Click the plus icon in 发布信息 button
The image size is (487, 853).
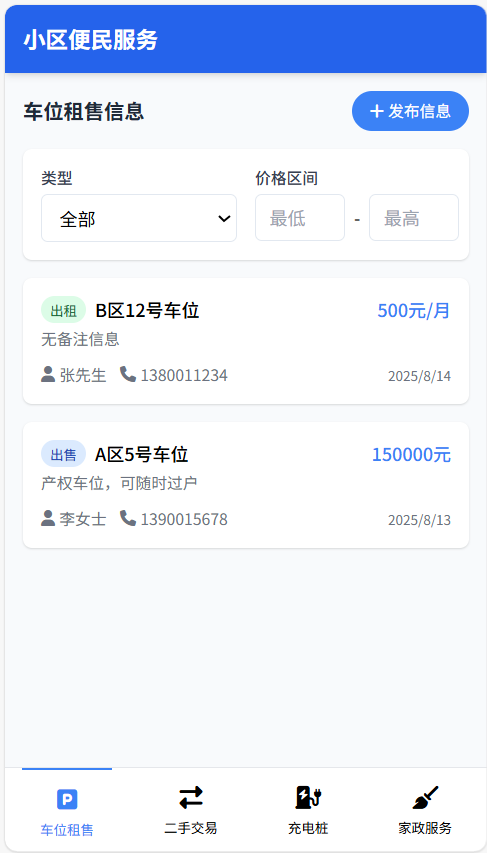coord(377,111)
